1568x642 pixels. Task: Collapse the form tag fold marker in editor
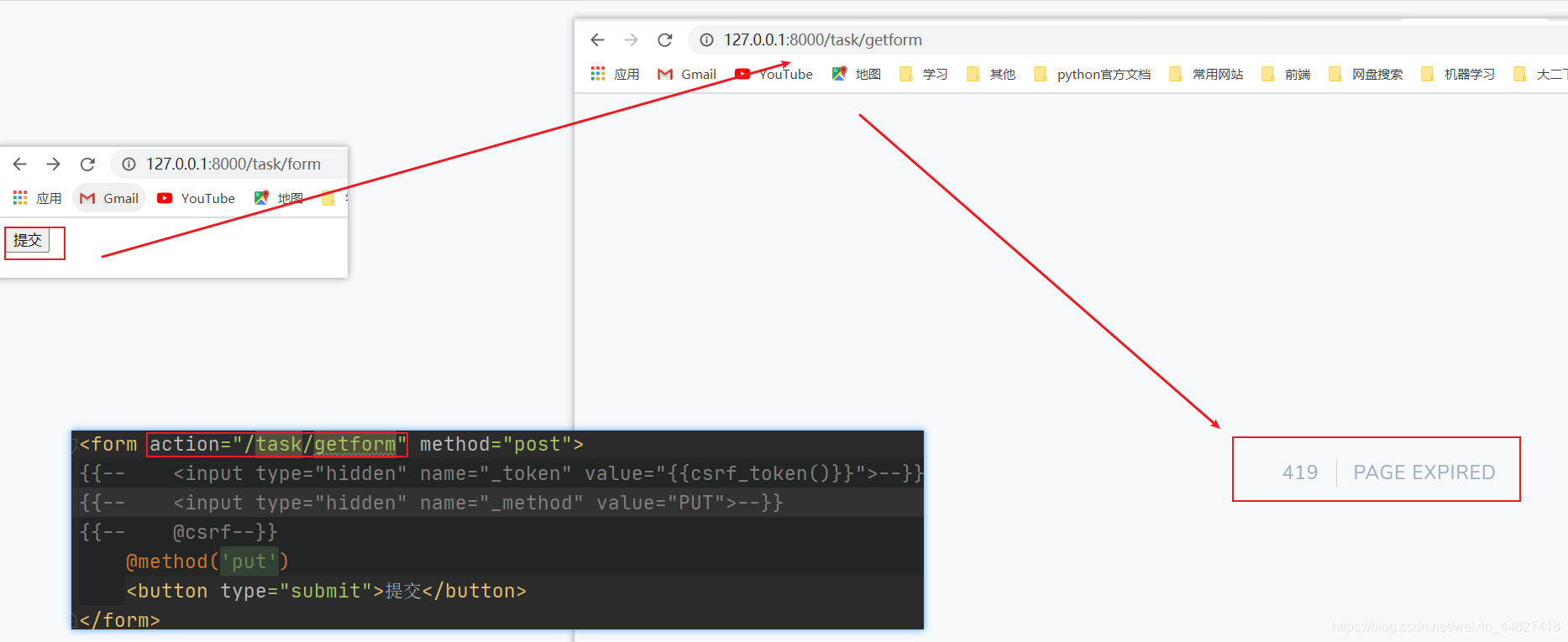(x=75, y=444)
